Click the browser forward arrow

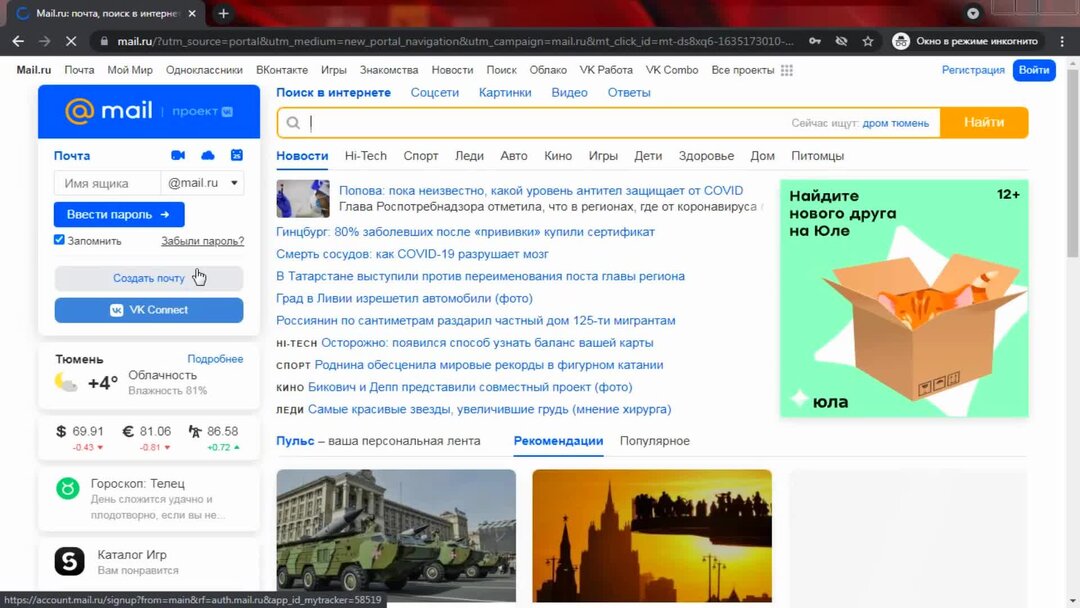[x=44, y=41]
